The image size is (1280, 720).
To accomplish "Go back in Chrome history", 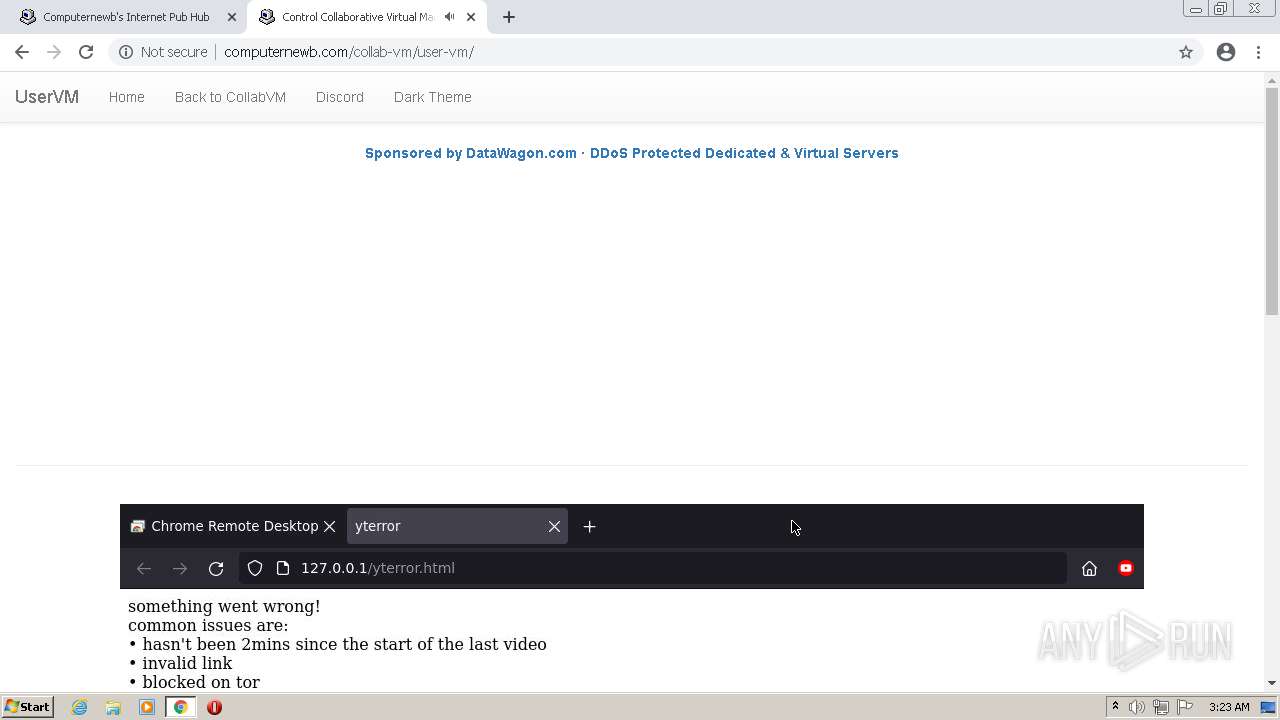I will point(22,52).
